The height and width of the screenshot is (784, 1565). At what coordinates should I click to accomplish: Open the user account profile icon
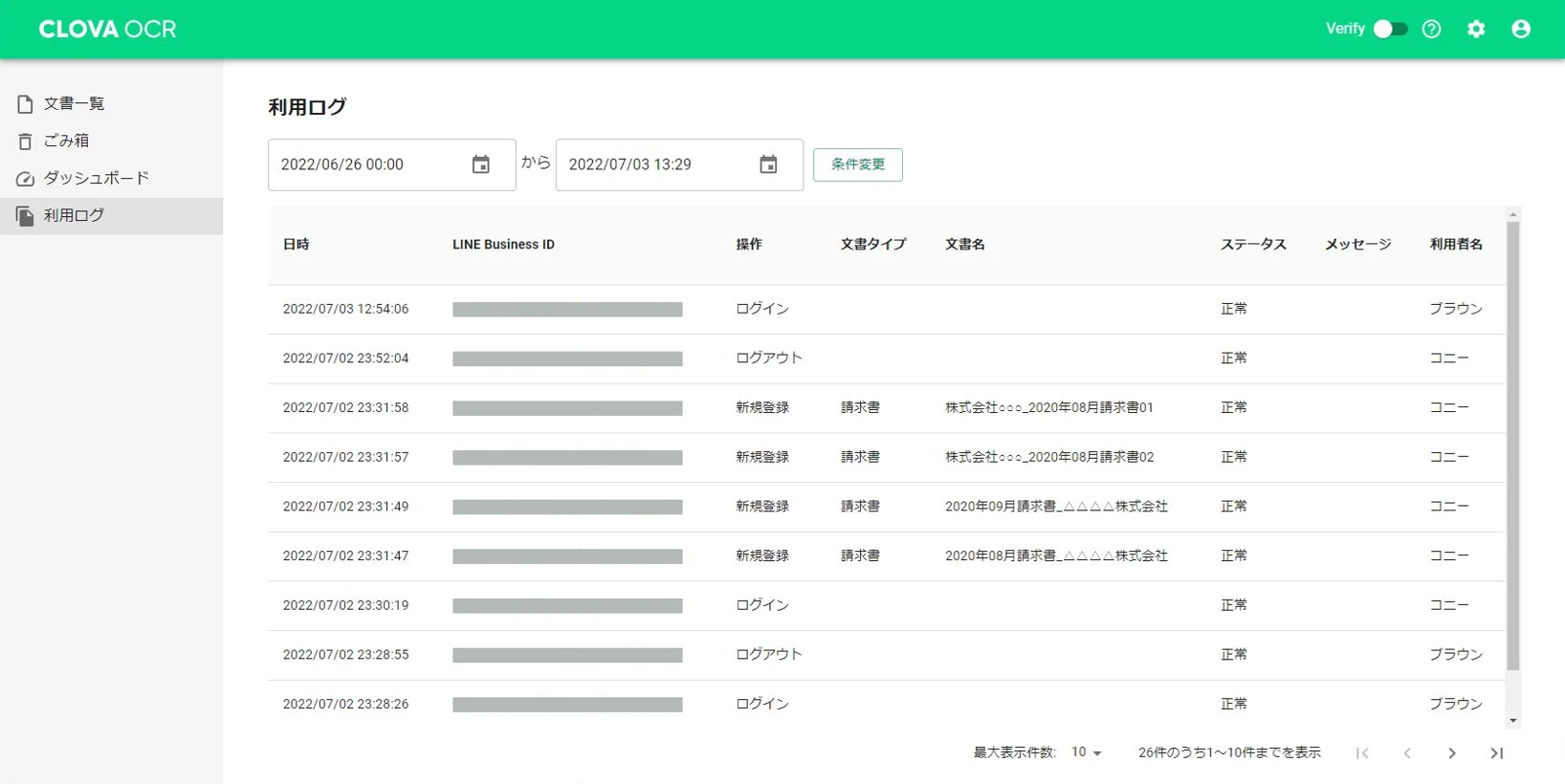(1520, 29)
